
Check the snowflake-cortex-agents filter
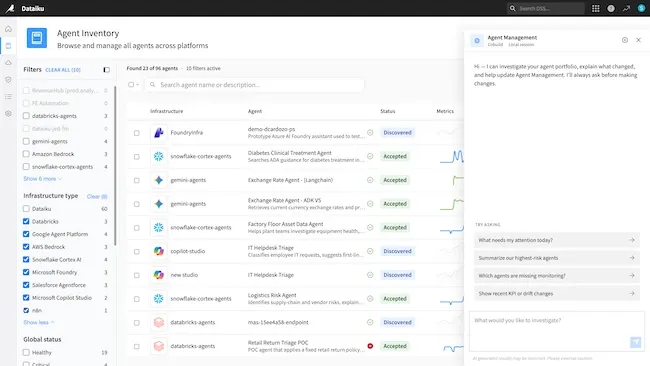(26, 167)
